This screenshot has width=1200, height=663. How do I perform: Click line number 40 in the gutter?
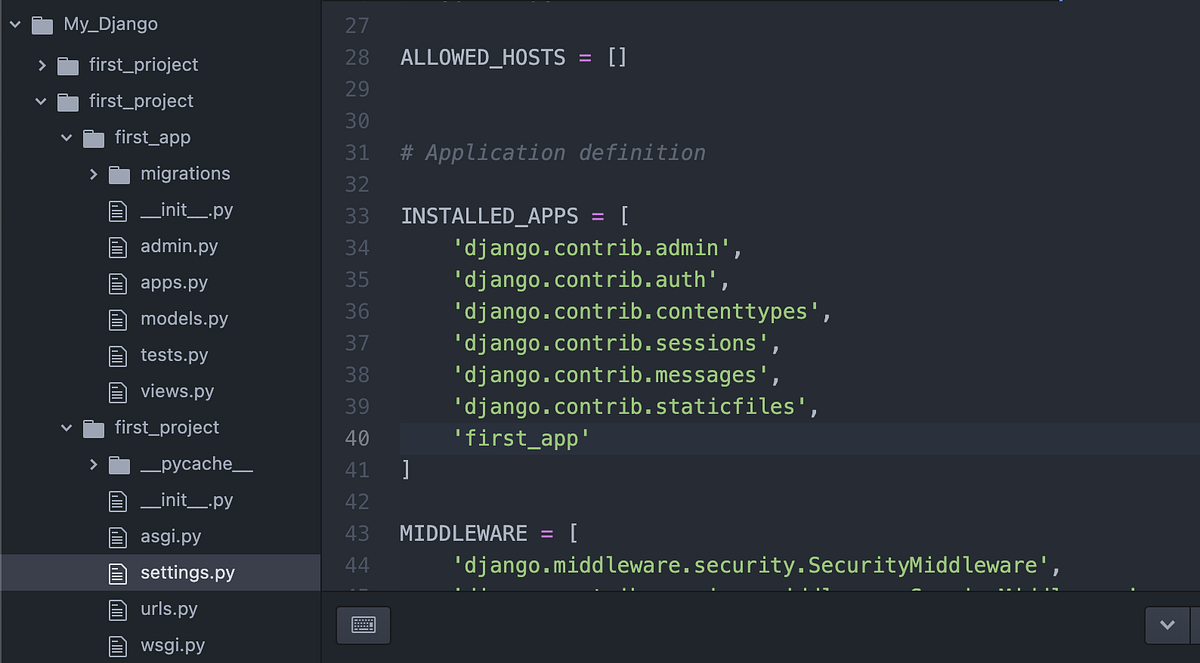click(356, 438)
